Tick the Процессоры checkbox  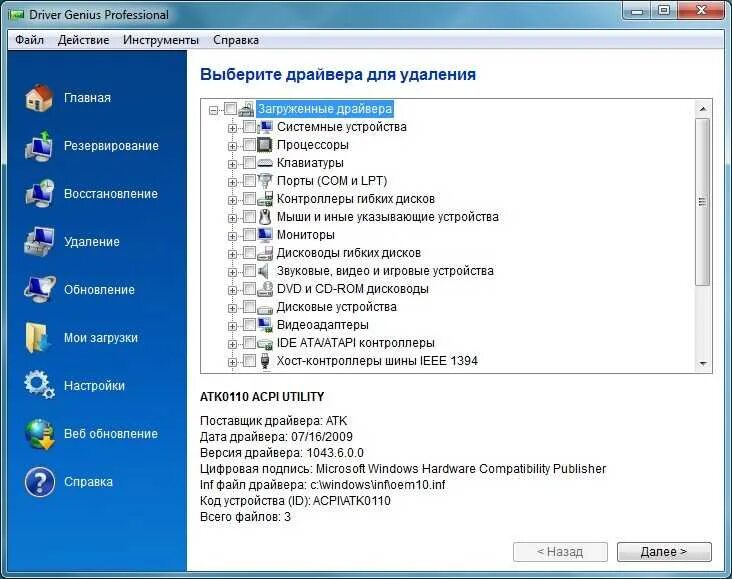pos(249,145)
